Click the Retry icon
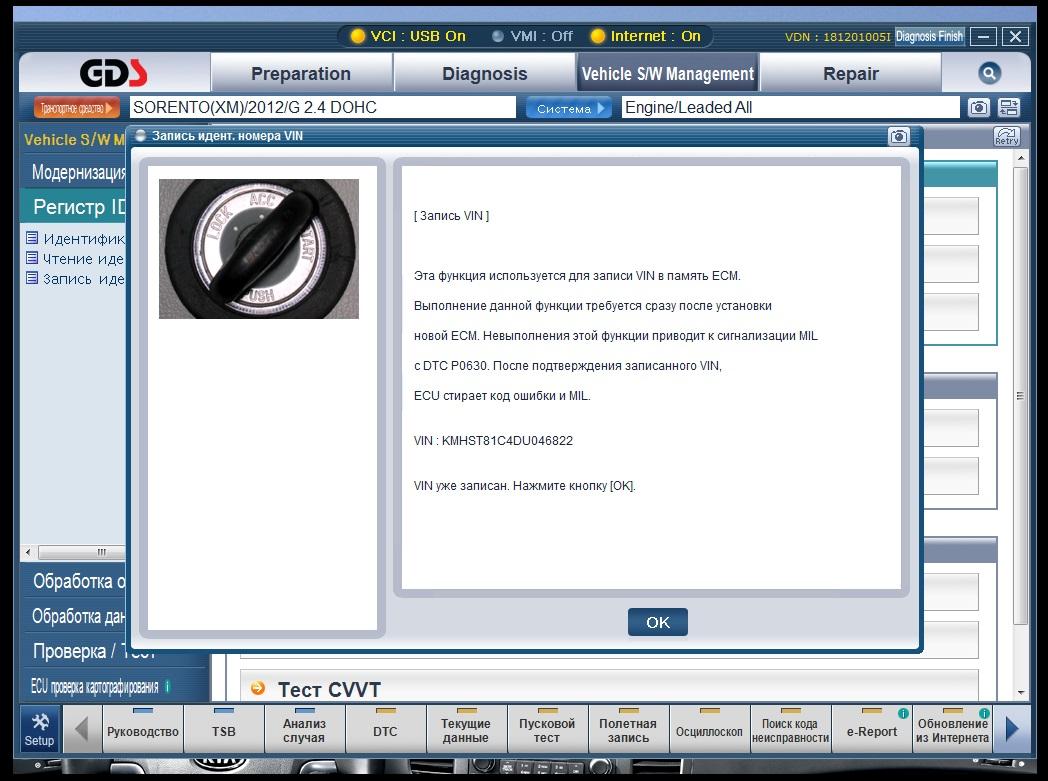Screen dimensions: 1048x781 [x=1006, y=137]
